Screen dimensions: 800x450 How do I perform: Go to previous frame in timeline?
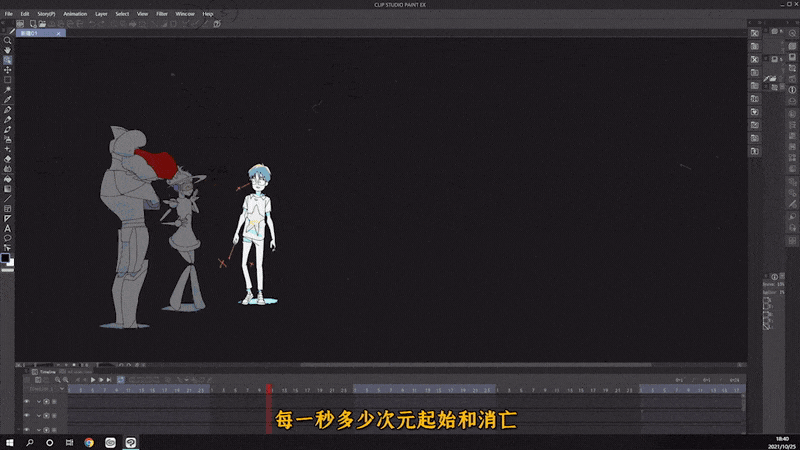[85, 380]
